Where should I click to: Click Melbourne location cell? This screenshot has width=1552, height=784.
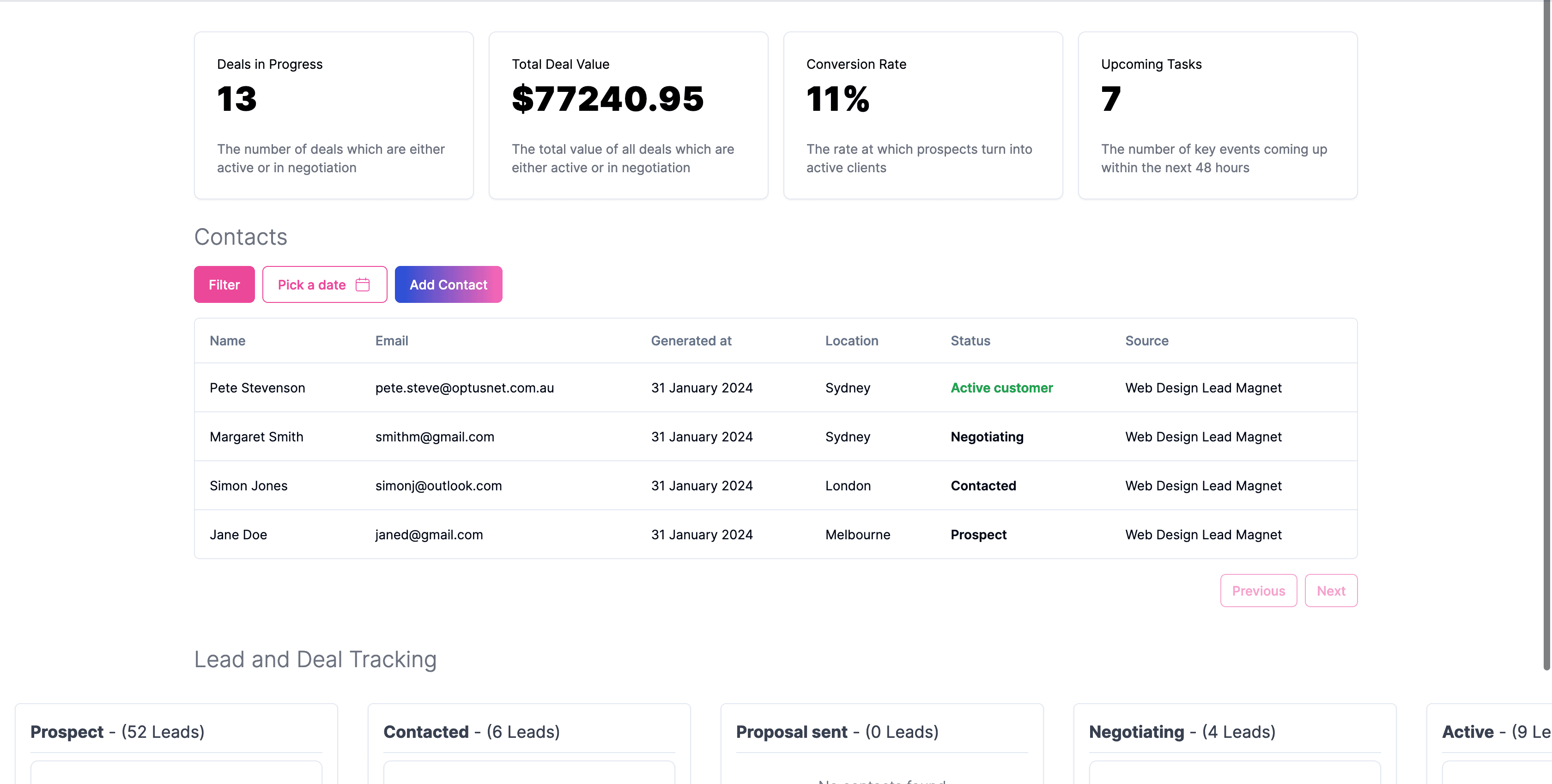coord(858,534)
